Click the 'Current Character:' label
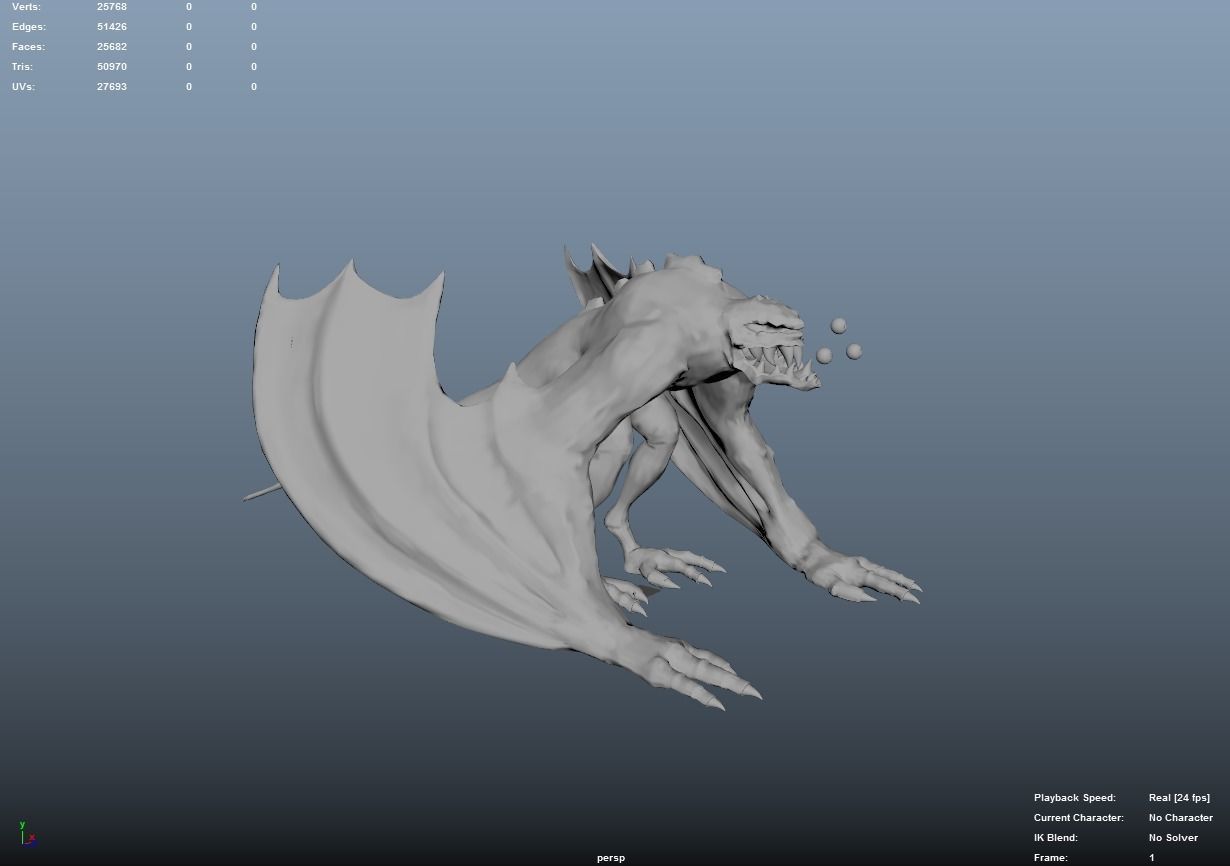Screen dimensions: 1230x866 coord(1079,818)
